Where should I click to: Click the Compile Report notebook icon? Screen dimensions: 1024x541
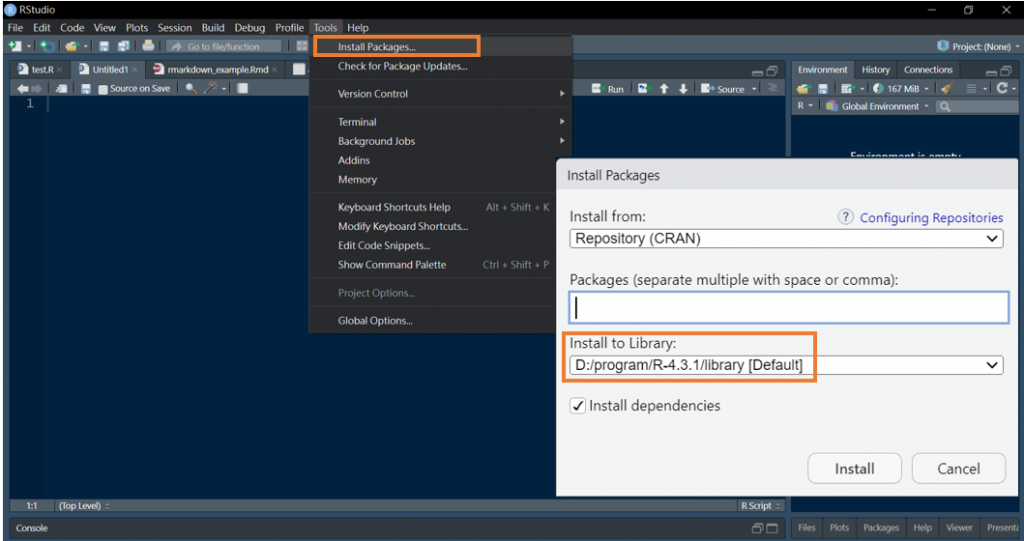tap(242, 88)
